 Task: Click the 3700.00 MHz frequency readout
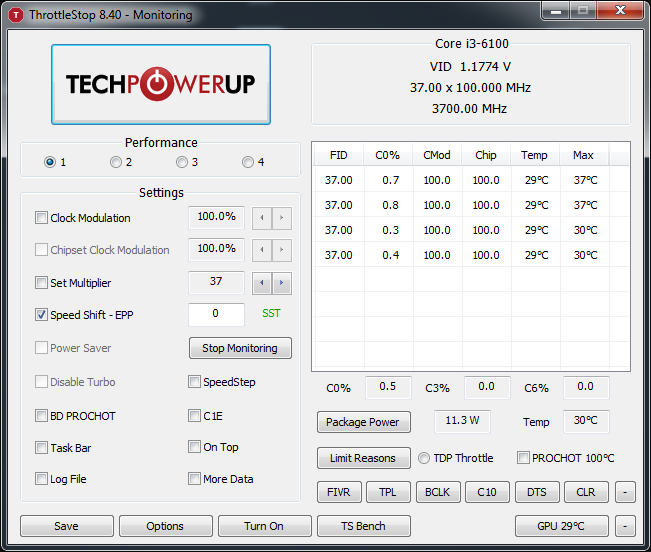(x=470, y=109)
